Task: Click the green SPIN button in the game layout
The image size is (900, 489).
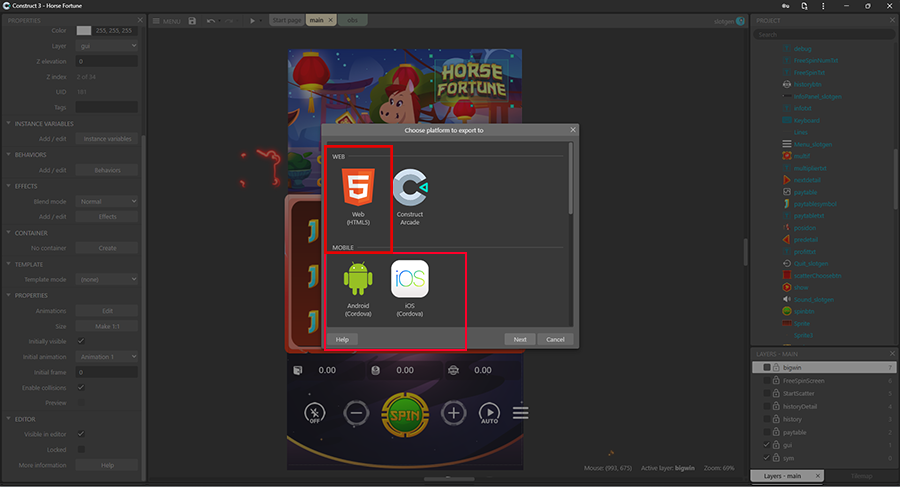Action: click(x=403, y=412)
